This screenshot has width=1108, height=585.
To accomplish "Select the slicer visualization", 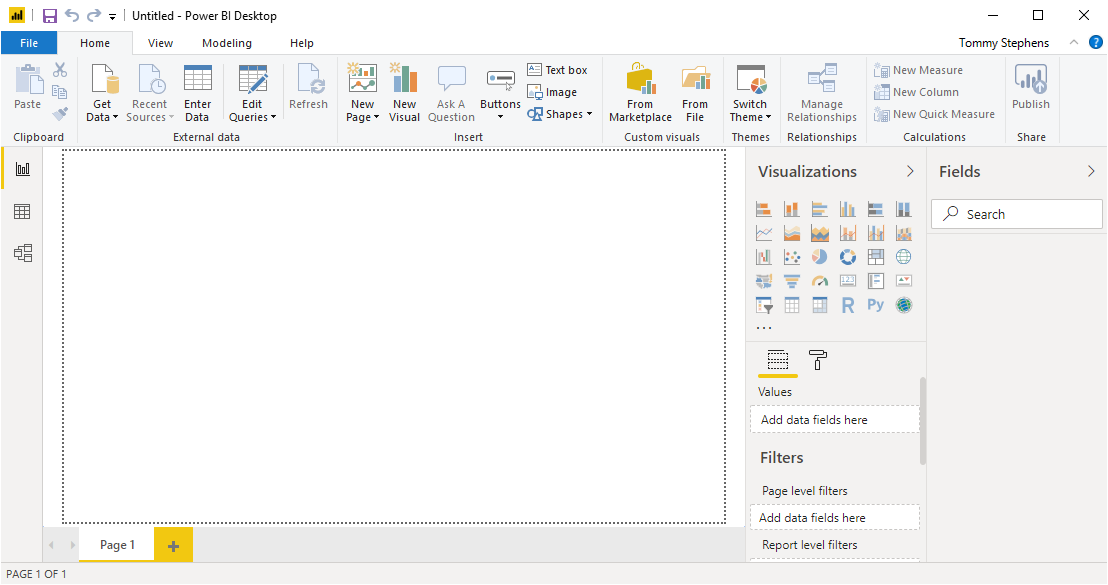I will click(x=764, y=305).
